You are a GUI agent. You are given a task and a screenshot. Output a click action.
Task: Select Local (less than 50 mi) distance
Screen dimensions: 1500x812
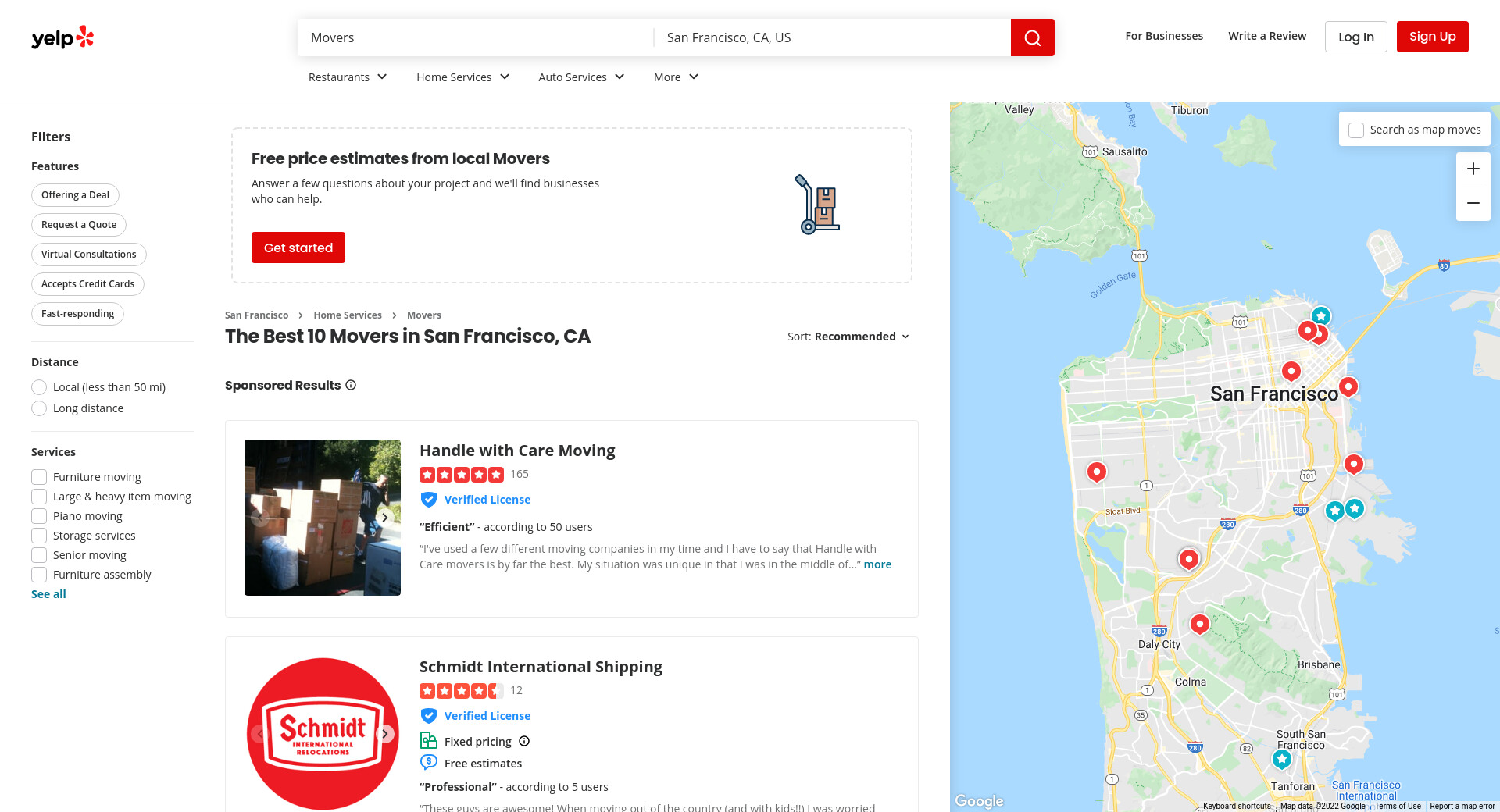click(x=39, y=387)
